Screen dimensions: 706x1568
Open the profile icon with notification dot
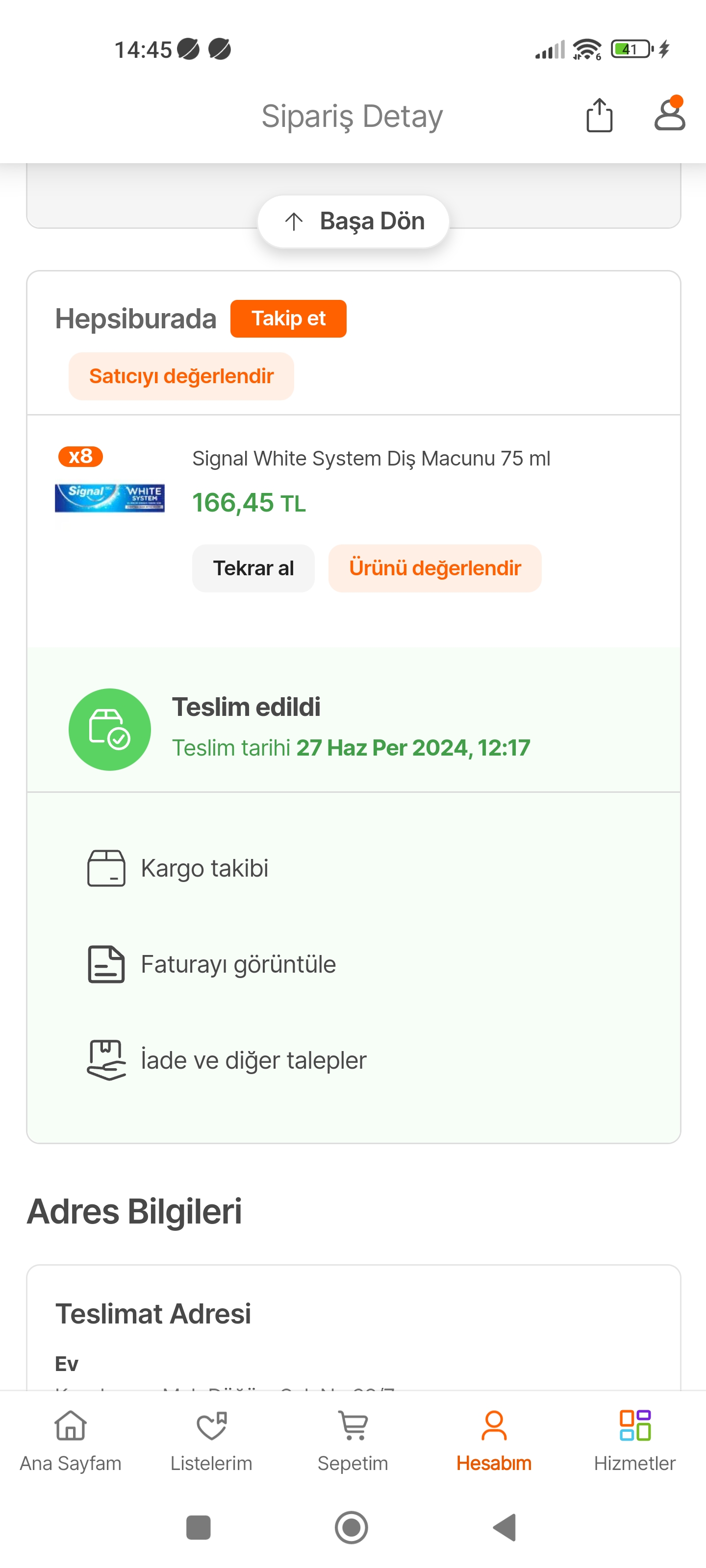(x=669, y=115)
